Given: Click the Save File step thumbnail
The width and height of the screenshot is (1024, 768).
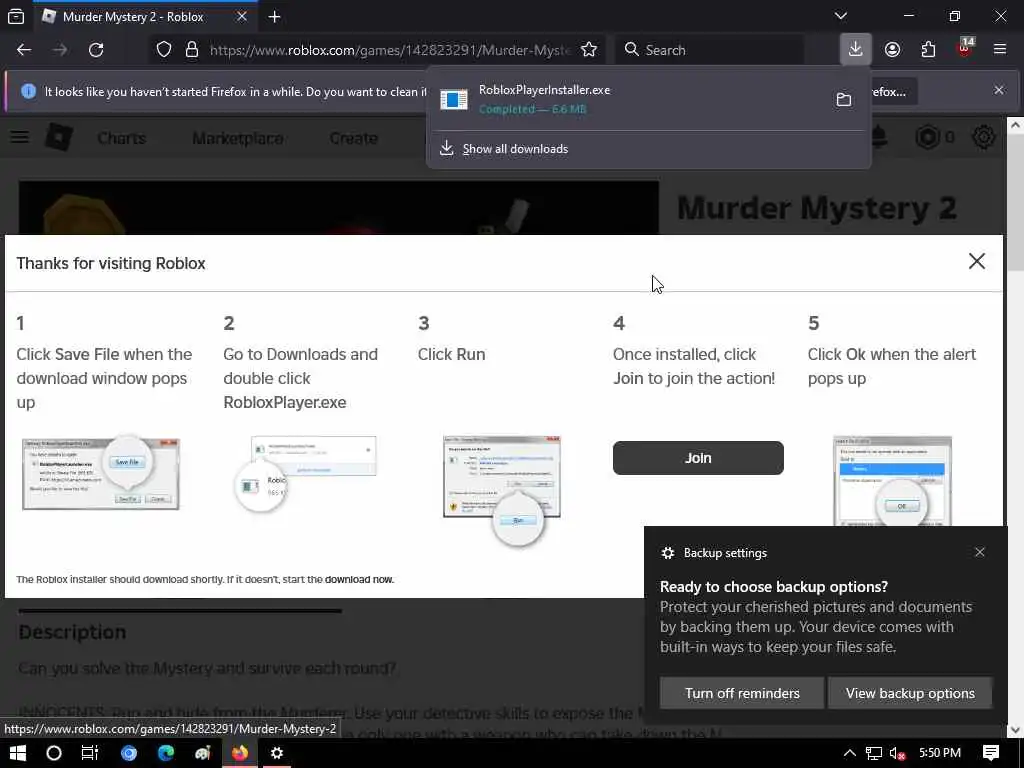Looking at the screenshot, I should click(101, 473).
